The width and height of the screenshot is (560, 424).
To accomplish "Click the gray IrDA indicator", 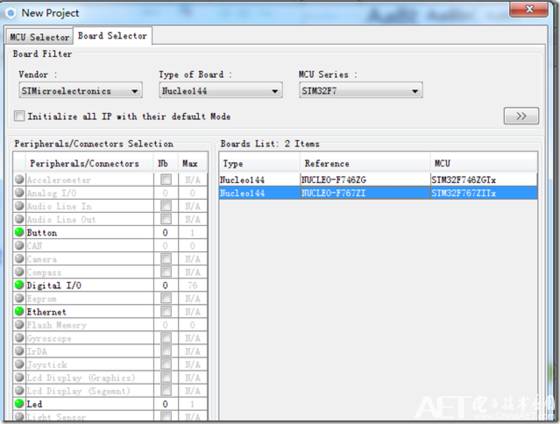I will click(x=19, y=351).
